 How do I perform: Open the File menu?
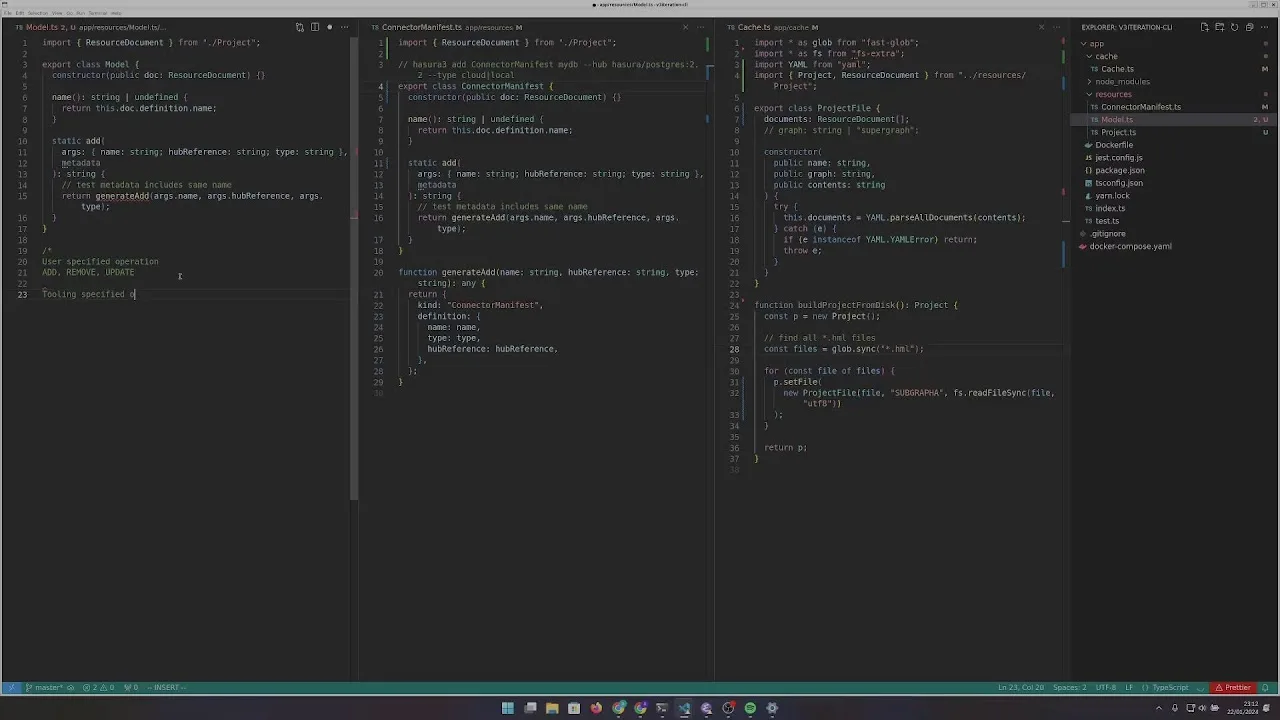point(6,12)
